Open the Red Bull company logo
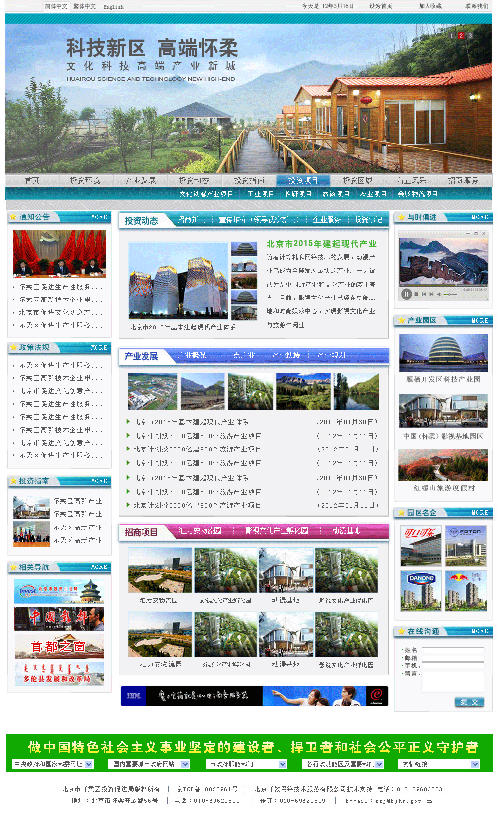This screenshot has height=825, width=500. 465,591
